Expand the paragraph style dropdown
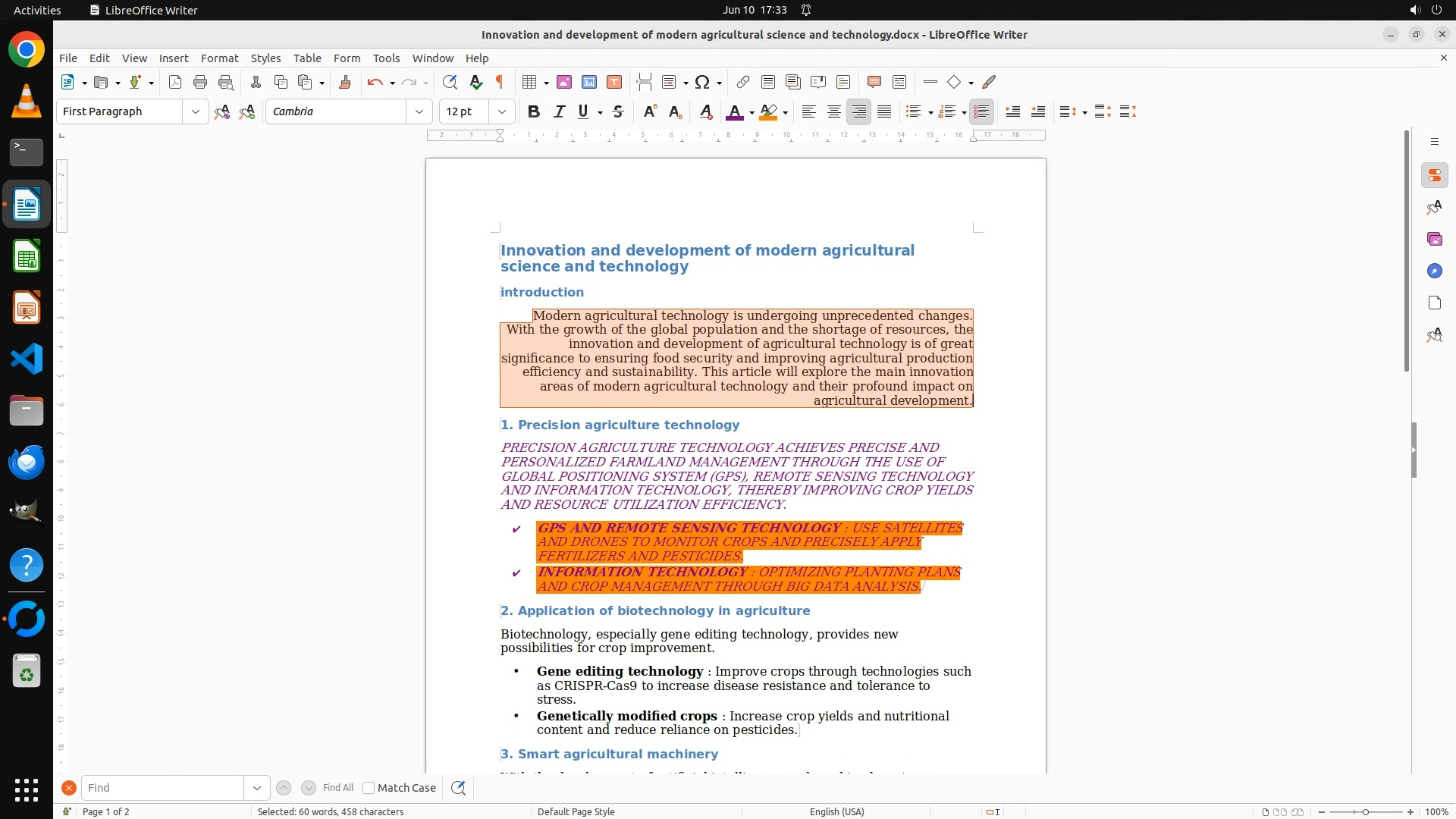 pos(196,112)
